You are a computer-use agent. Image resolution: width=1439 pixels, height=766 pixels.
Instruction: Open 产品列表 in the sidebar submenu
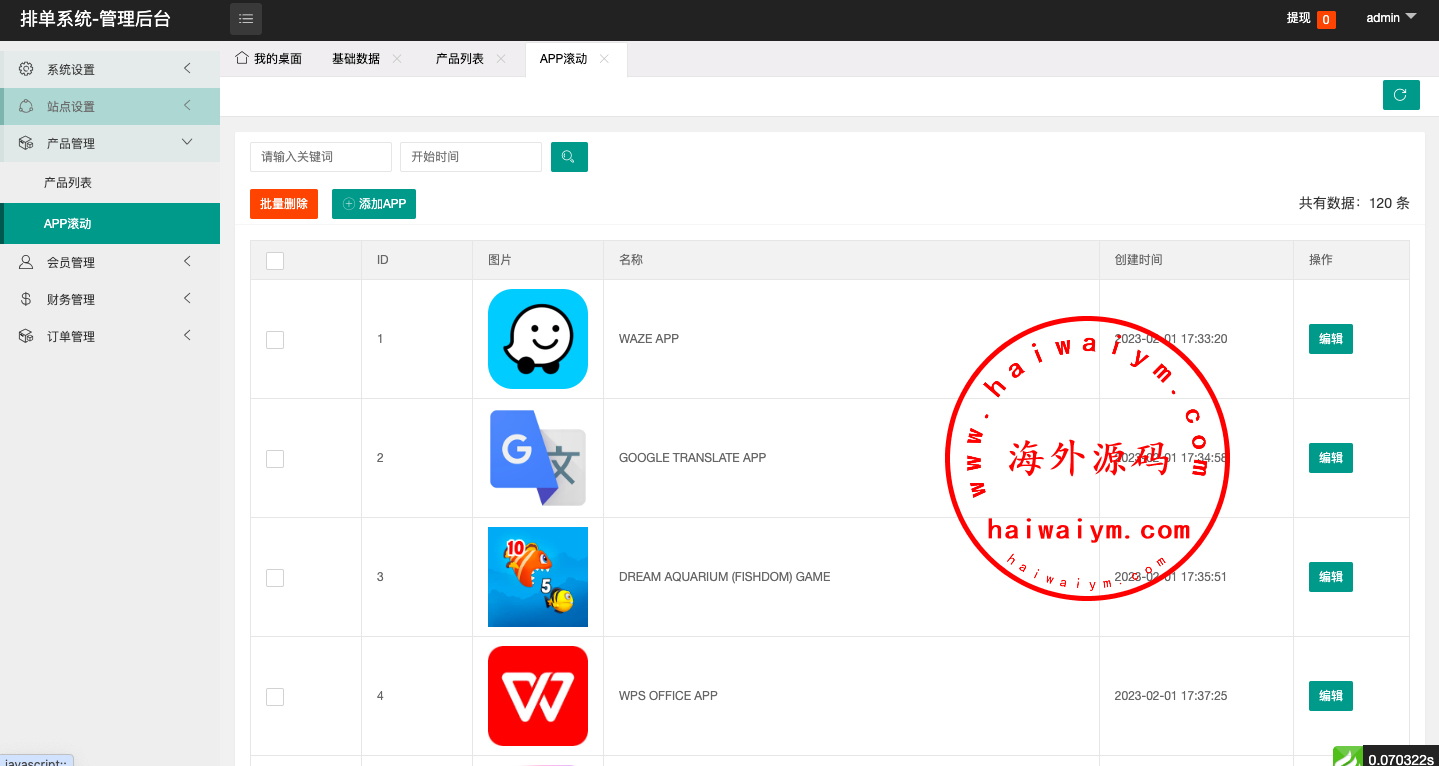[x=68, y=183]
